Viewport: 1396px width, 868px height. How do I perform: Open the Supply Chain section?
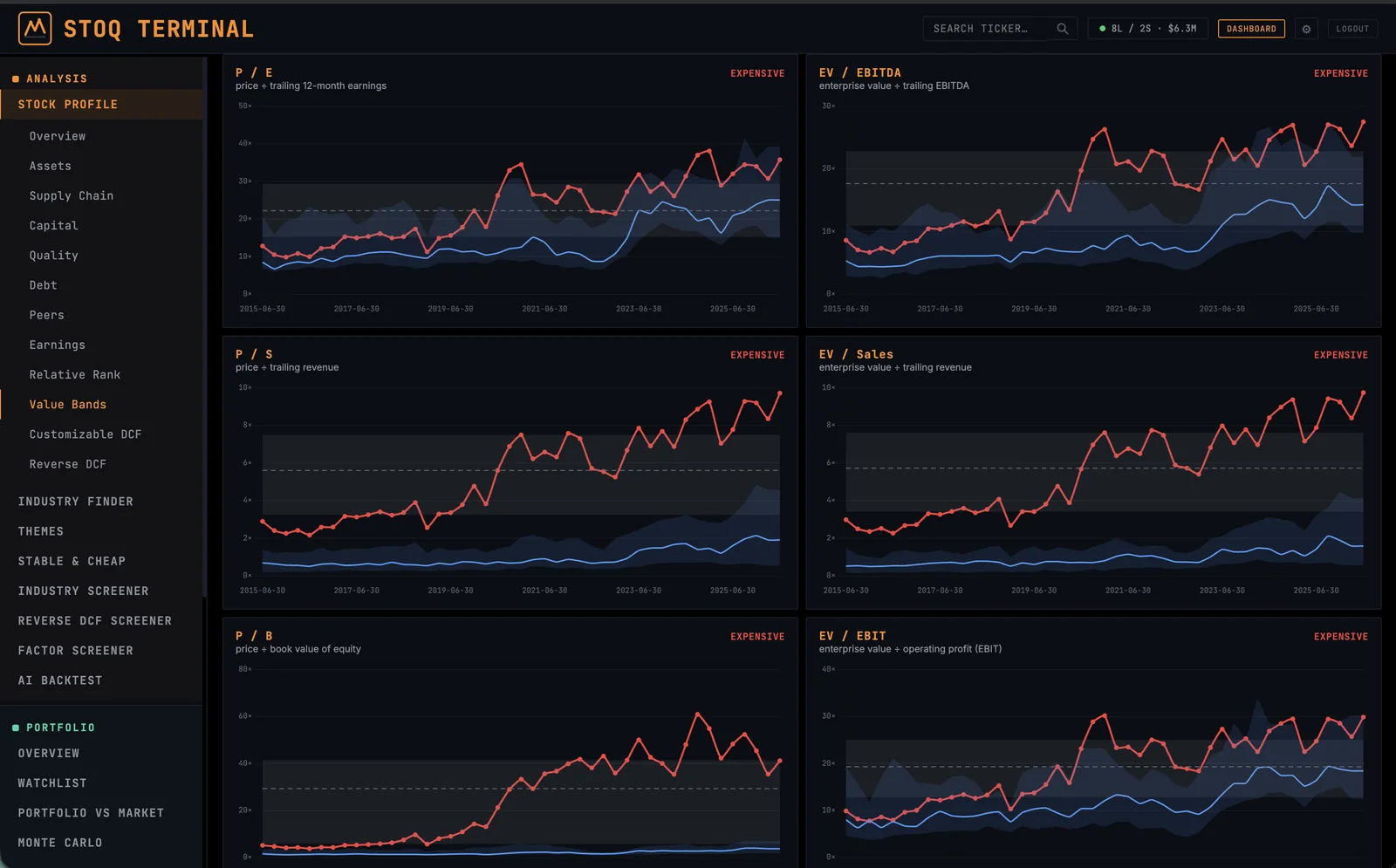pyautogui.click(x=72, y=195)
